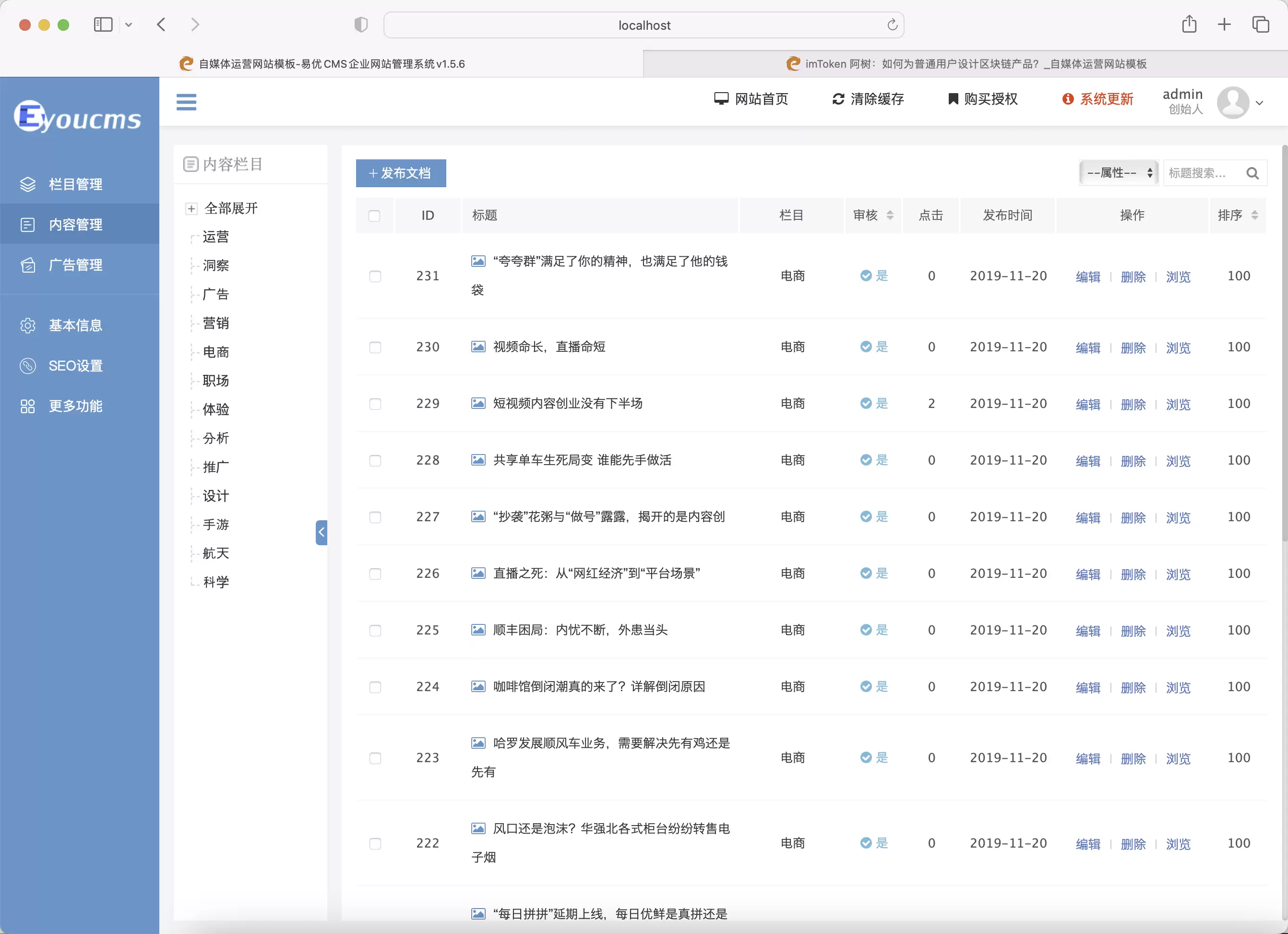1288x934 pixels.
Task: Click 清除缓存 in the top bar
Action: click(868, 99)
